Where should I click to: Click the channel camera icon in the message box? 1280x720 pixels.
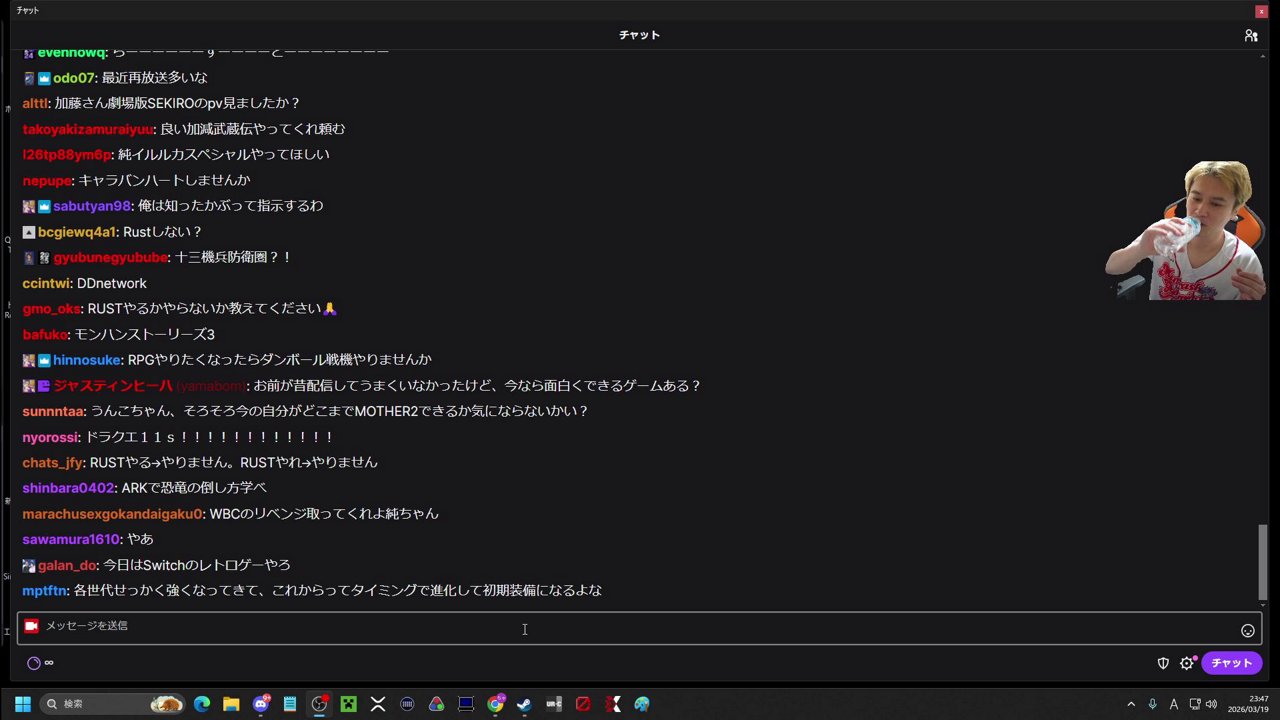31,625
